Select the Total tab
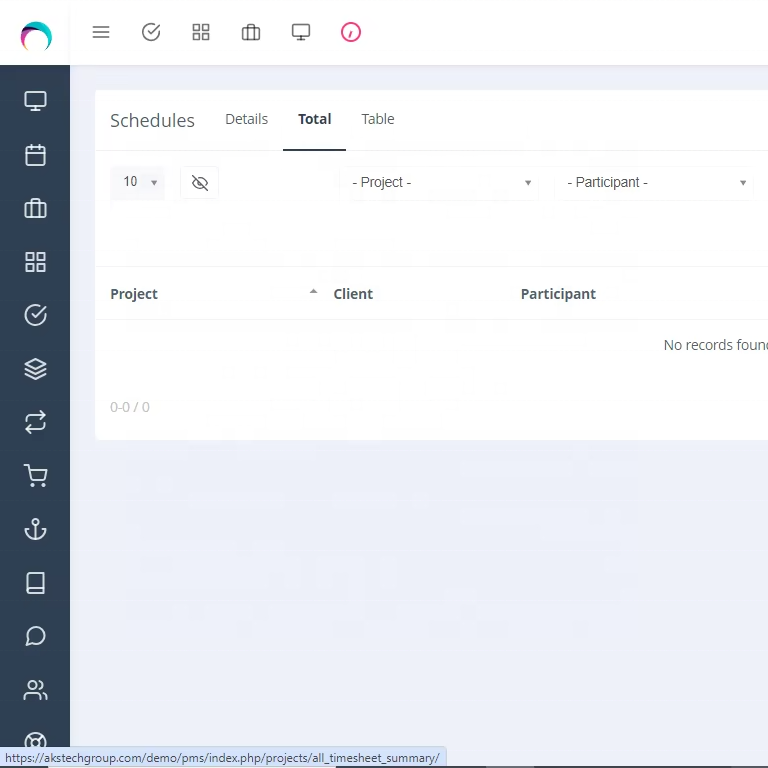Viewport: 768px width, 768px height. [314, 119]
